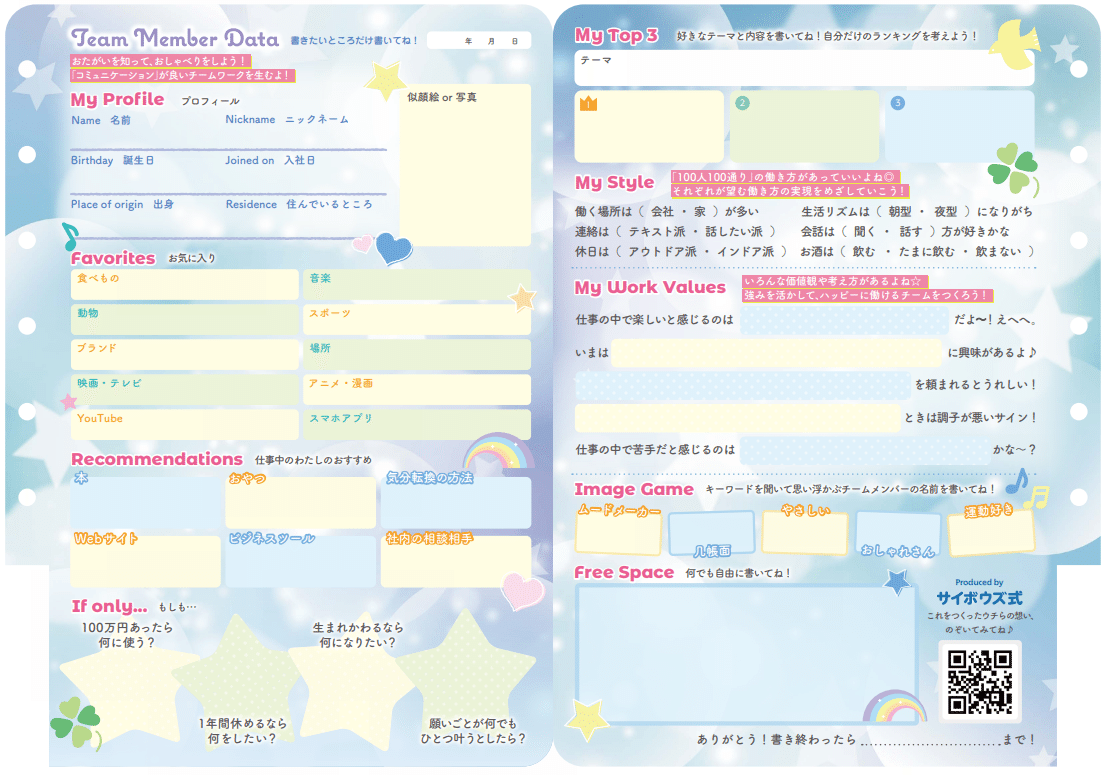
Task: Click the おしゃれさん Image Game box
Action: [x=898, y=534]
